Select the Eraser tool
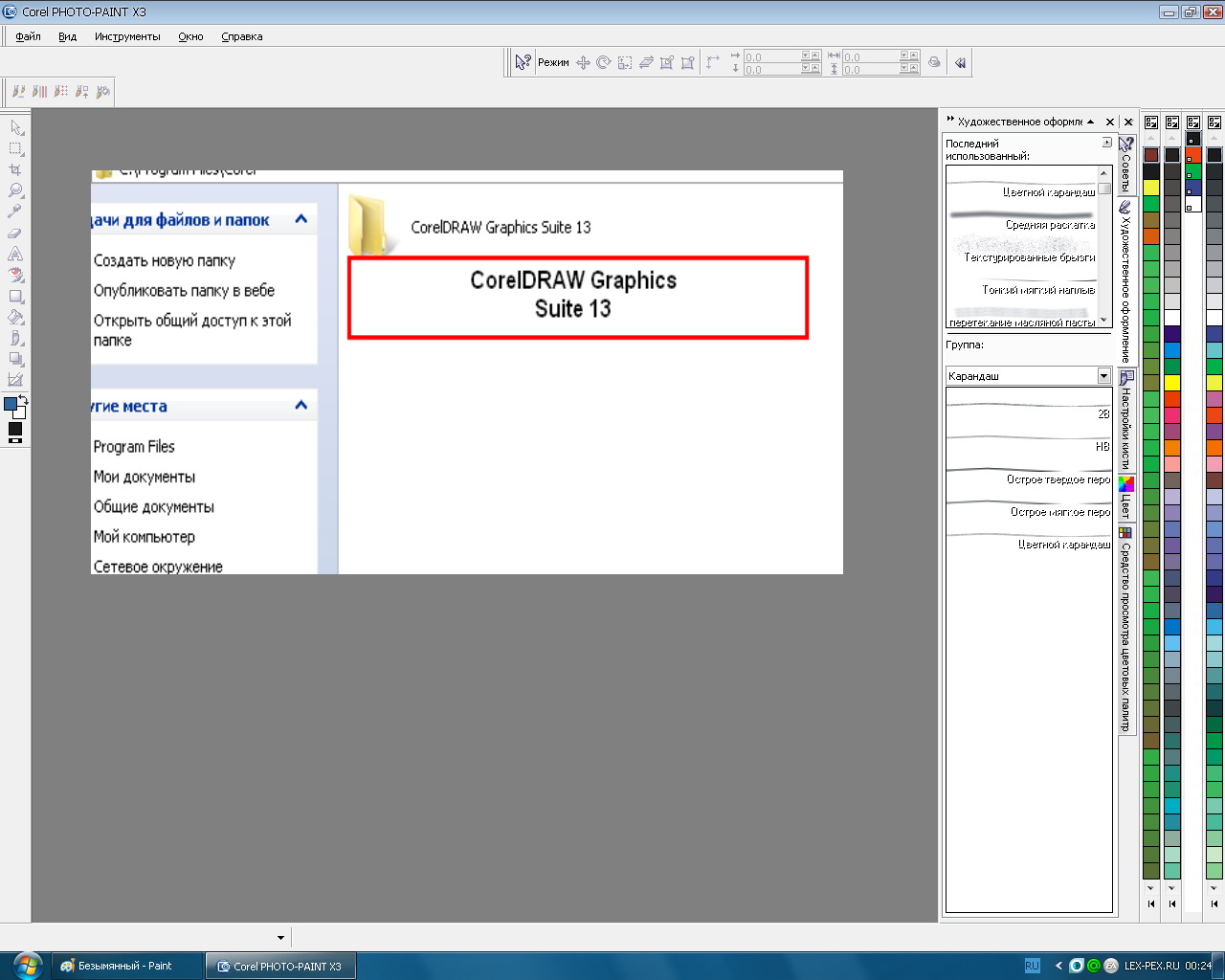This screenshot has width=1225, height=980. click(x=16, y=234)
